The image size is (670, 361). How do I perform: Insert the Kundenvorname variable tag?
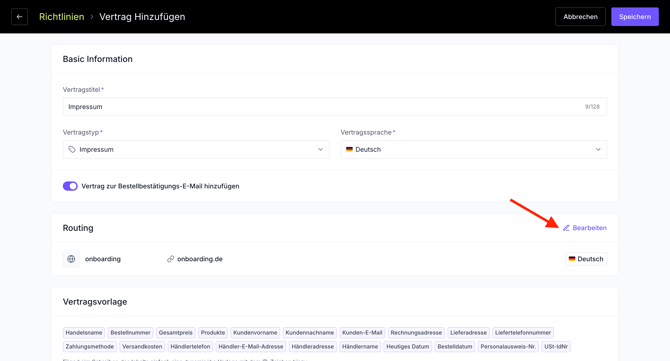(255, 333)
